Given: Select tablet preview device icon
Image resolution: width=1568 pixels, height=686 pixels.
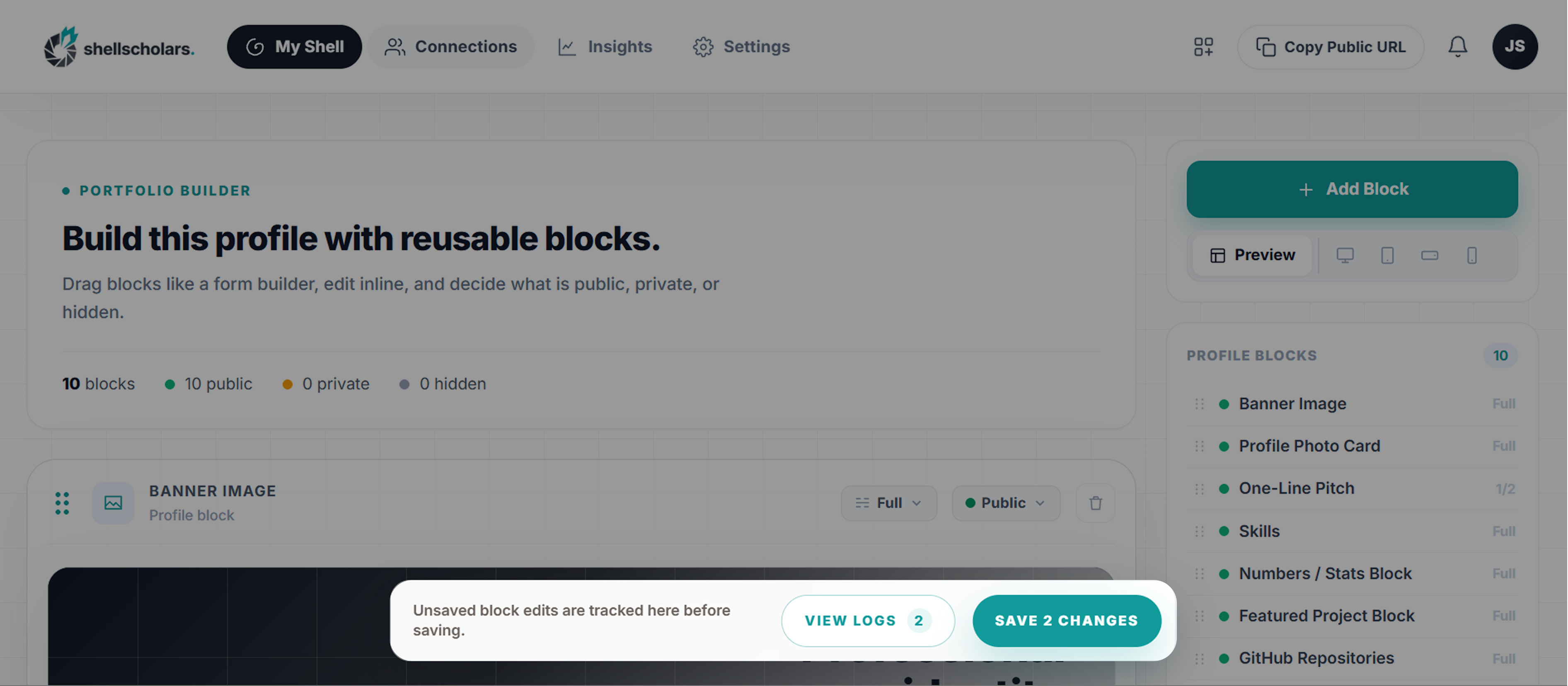Looking at the screenshot, I should point(1387,255).
